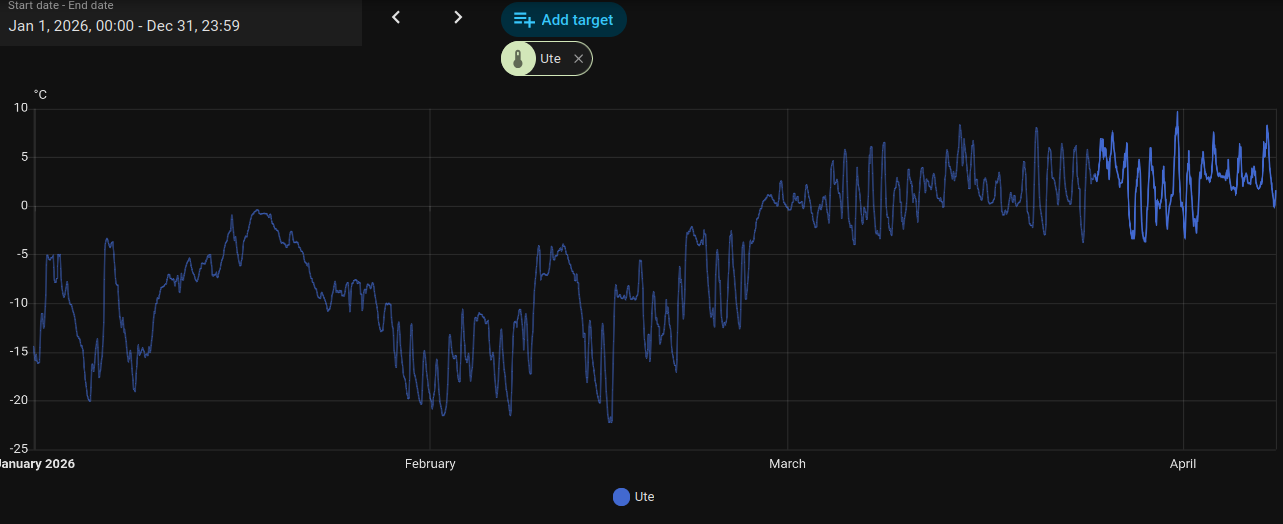Click the Add target plus-list icon
This screenshot has height=524, width=1283.
[x=524, y=20]
